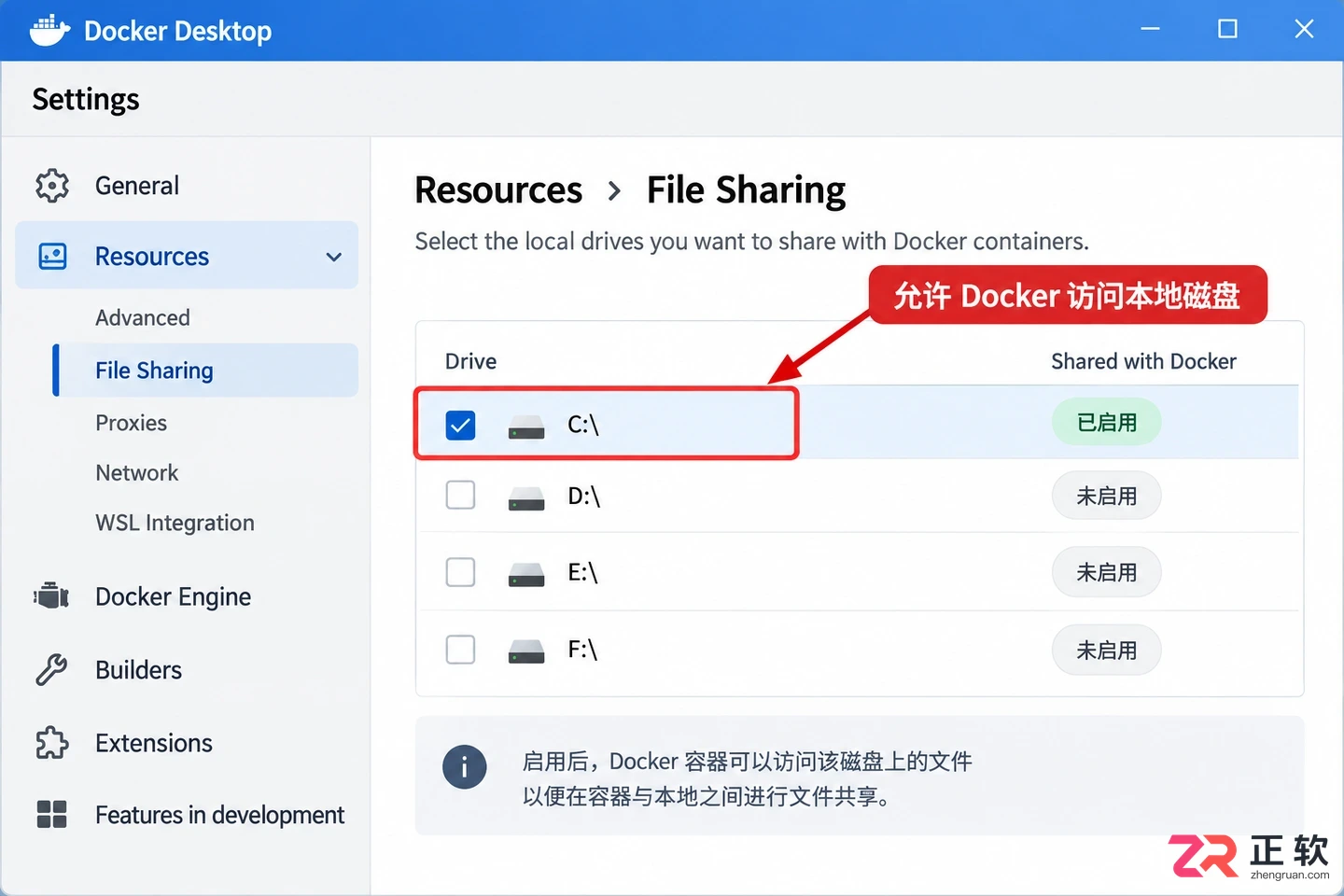
Task: Click the E:\ drive label
Action: tap(582, 572)
